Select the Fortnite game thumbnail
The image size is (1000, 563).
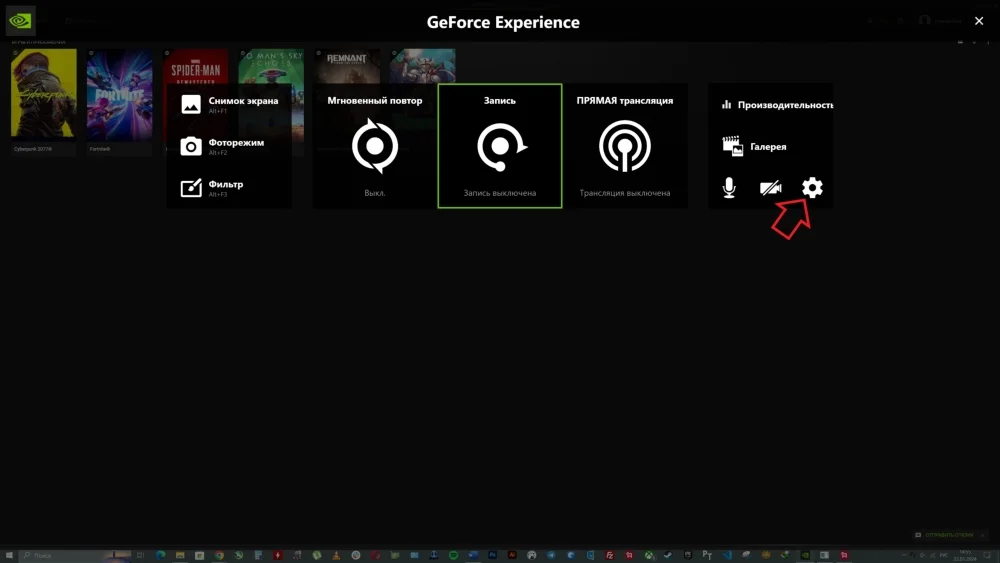119,94
